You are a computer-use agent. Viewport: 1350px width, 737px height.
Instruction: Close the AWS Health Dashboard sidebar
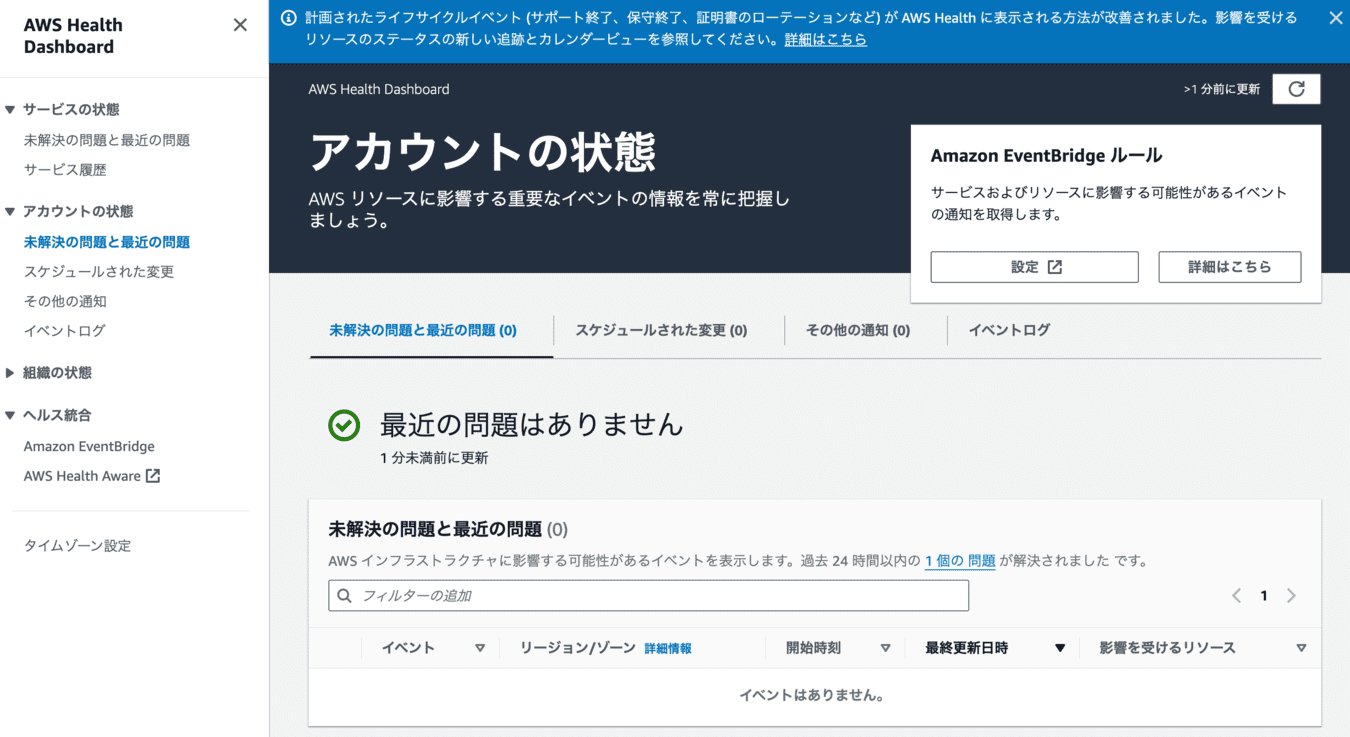240,25
